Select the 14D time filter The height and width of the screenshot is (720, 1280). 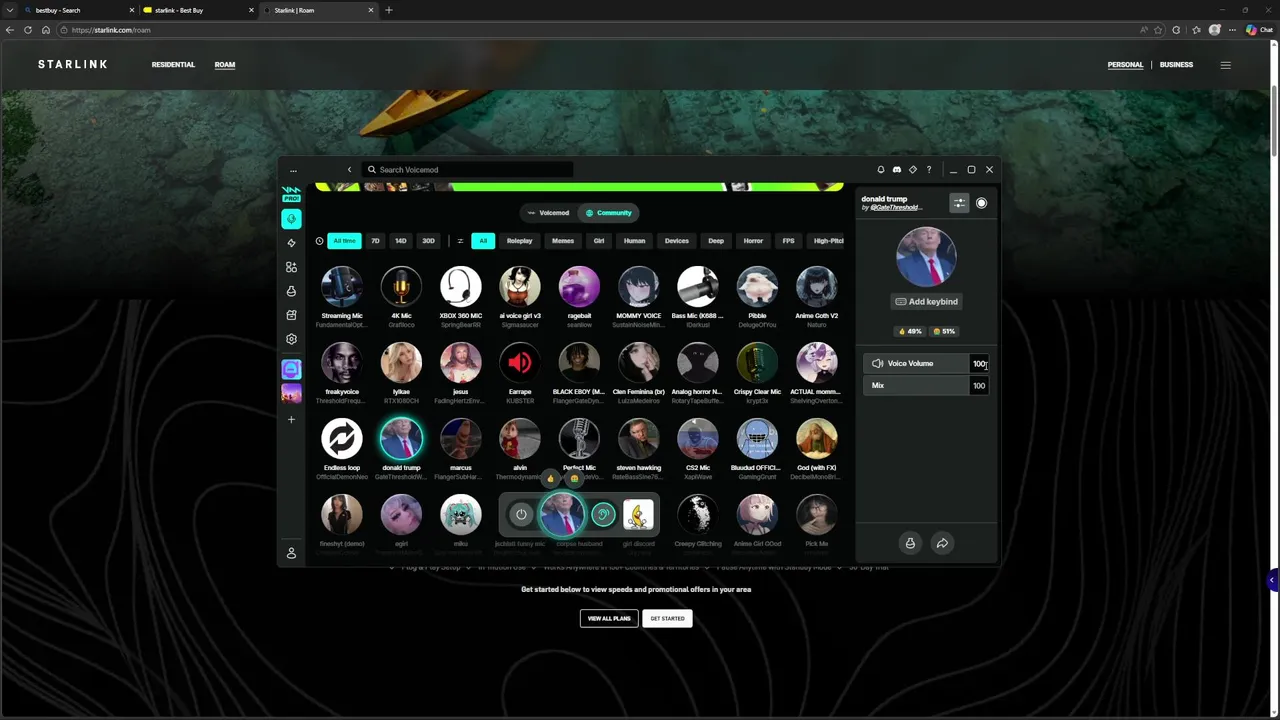[400, 241]
